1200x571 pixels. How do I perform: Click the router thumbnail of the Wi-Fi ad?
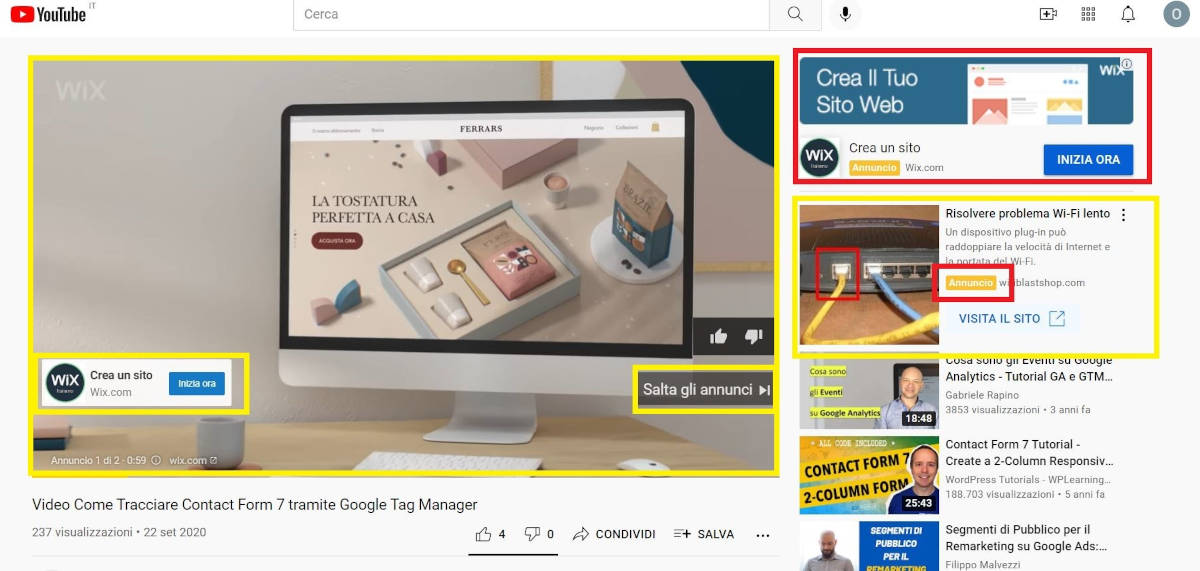(869, 275)
